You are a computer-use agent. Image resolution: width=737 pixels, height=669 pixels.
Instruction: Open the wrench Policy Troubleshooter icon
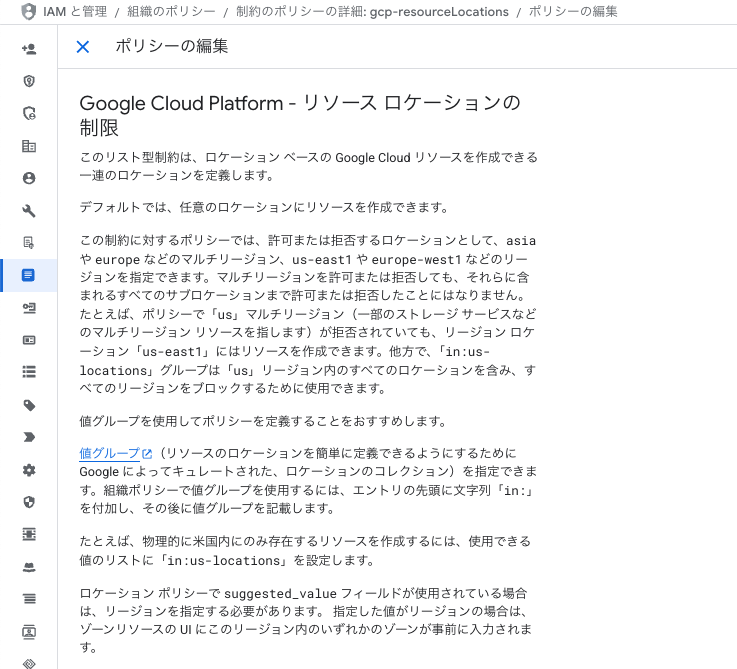28,210
